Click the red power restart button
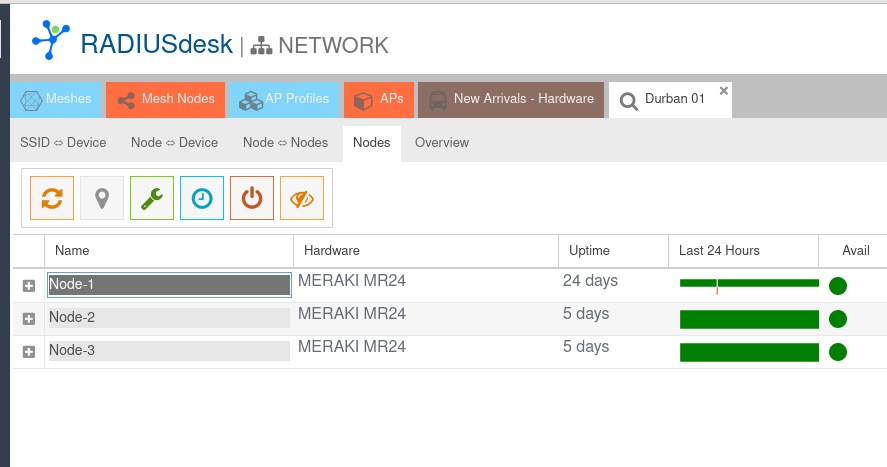 coord(252,198)
